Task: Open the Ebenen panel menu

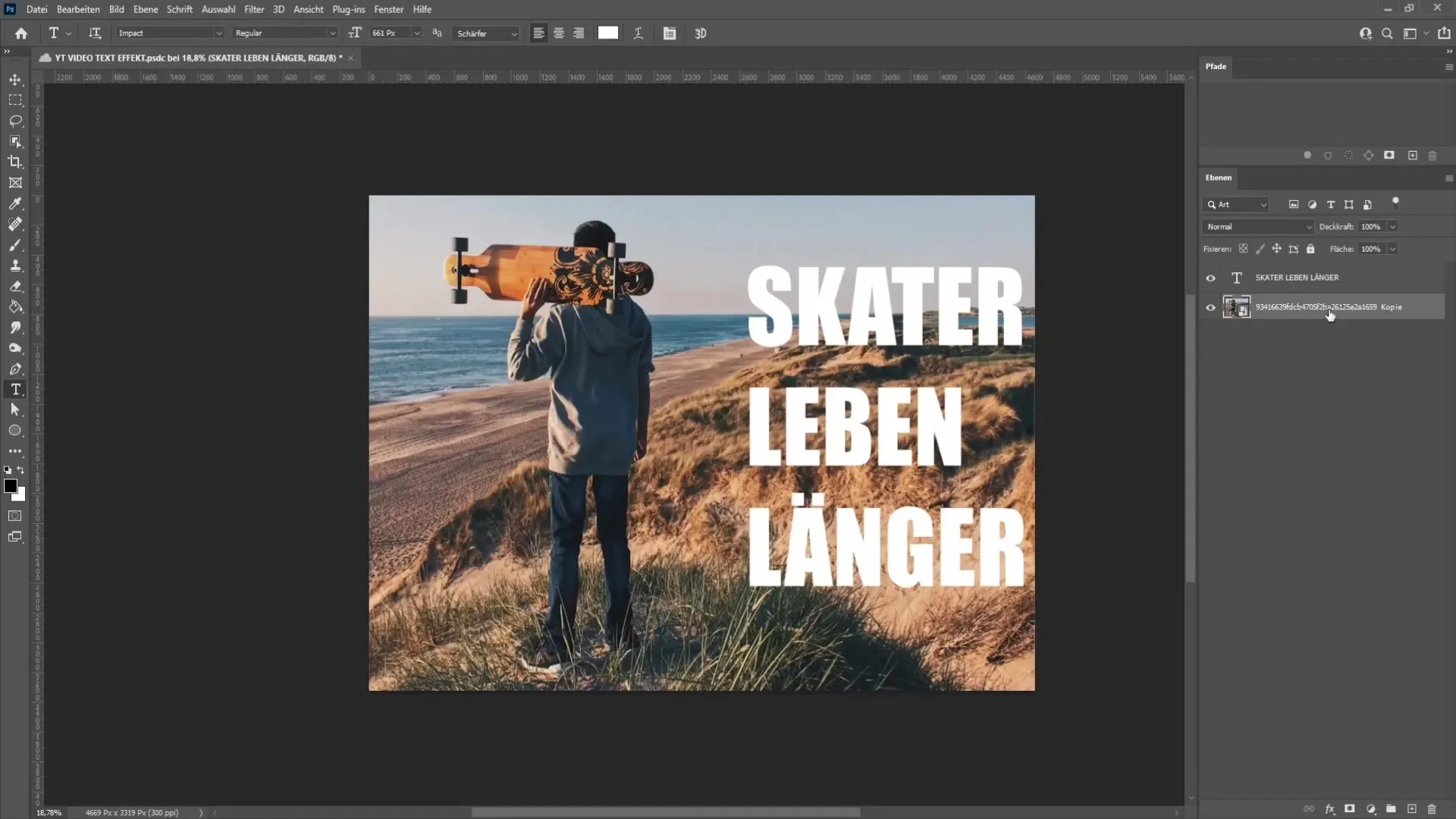Action: [x=1448, y=177]
